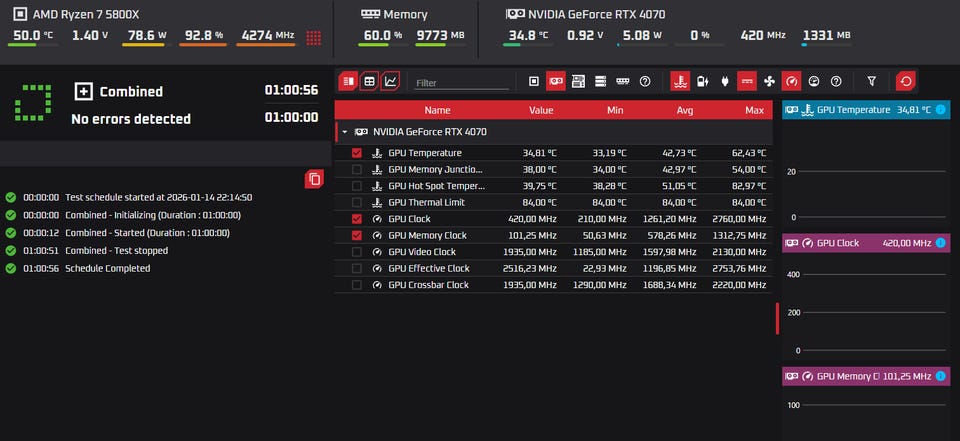Toggle storage sensor source filter
The height and width of the screenshot is (441, 960).
coord(600,81)
